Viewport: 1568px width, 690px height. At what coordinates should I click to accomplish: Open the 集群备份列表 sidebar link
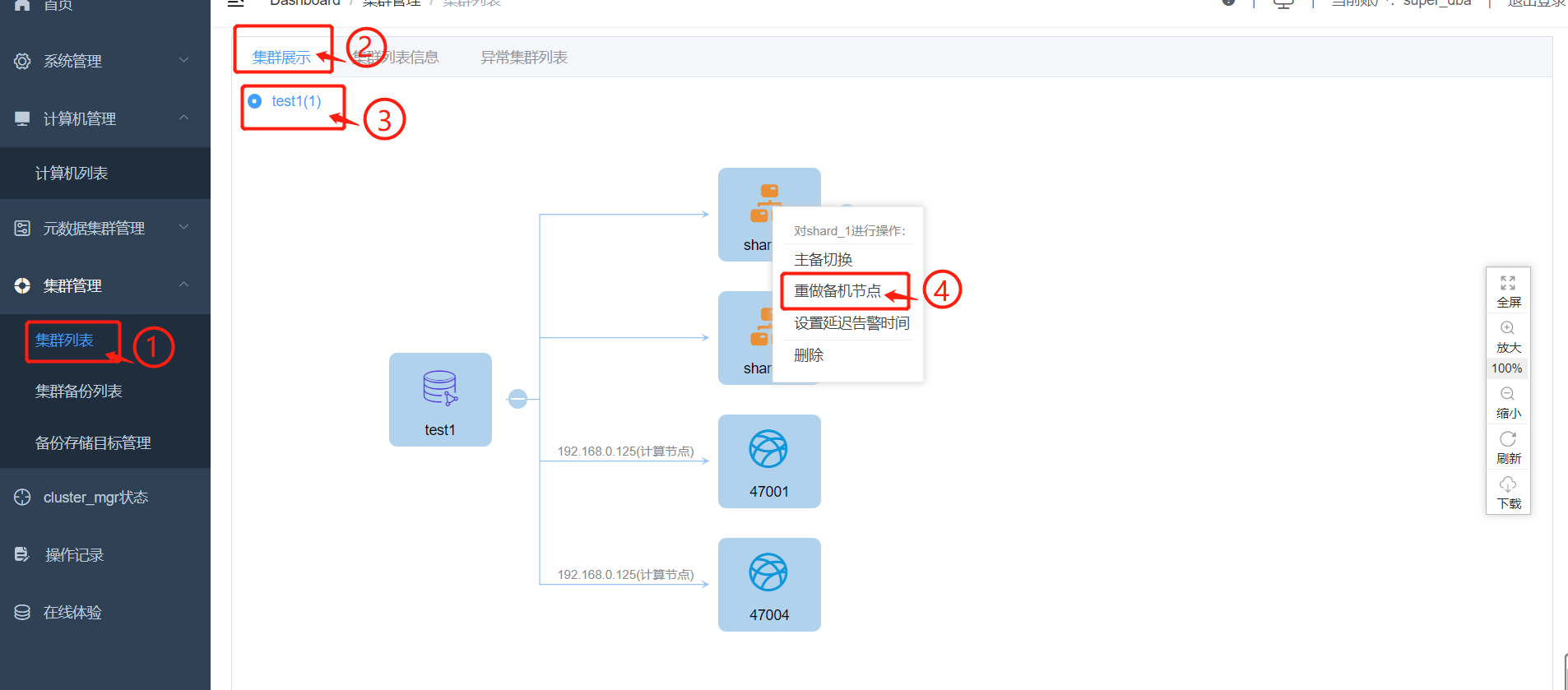click(79, 391)
